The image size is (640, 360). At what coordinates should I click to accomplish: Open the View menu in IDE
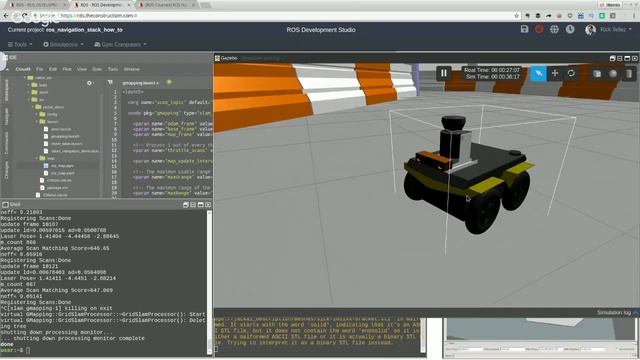tap(82, 69)
